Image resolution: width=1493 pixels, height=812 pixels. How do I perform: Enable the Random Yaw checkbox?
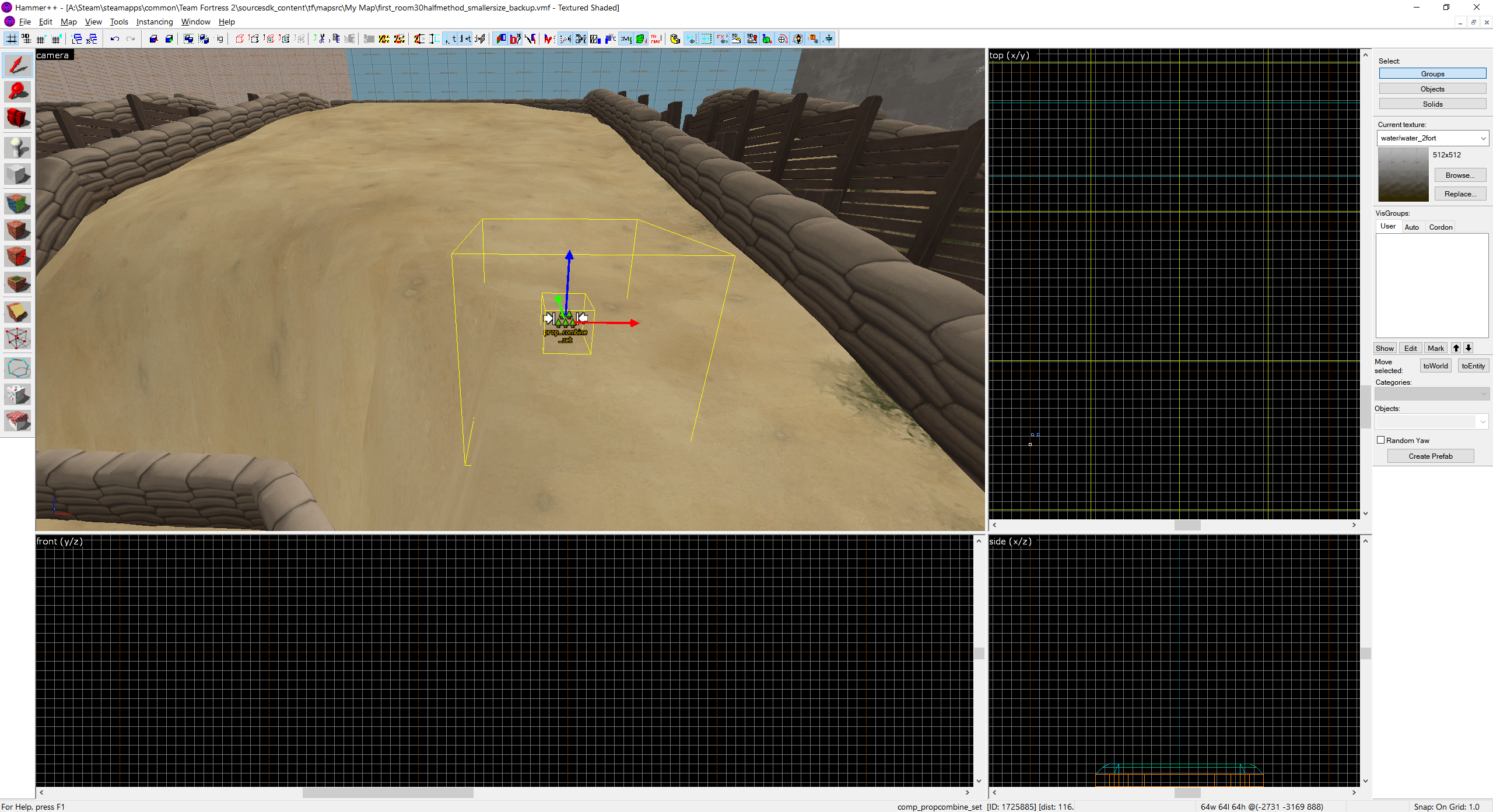(1380, 440)
